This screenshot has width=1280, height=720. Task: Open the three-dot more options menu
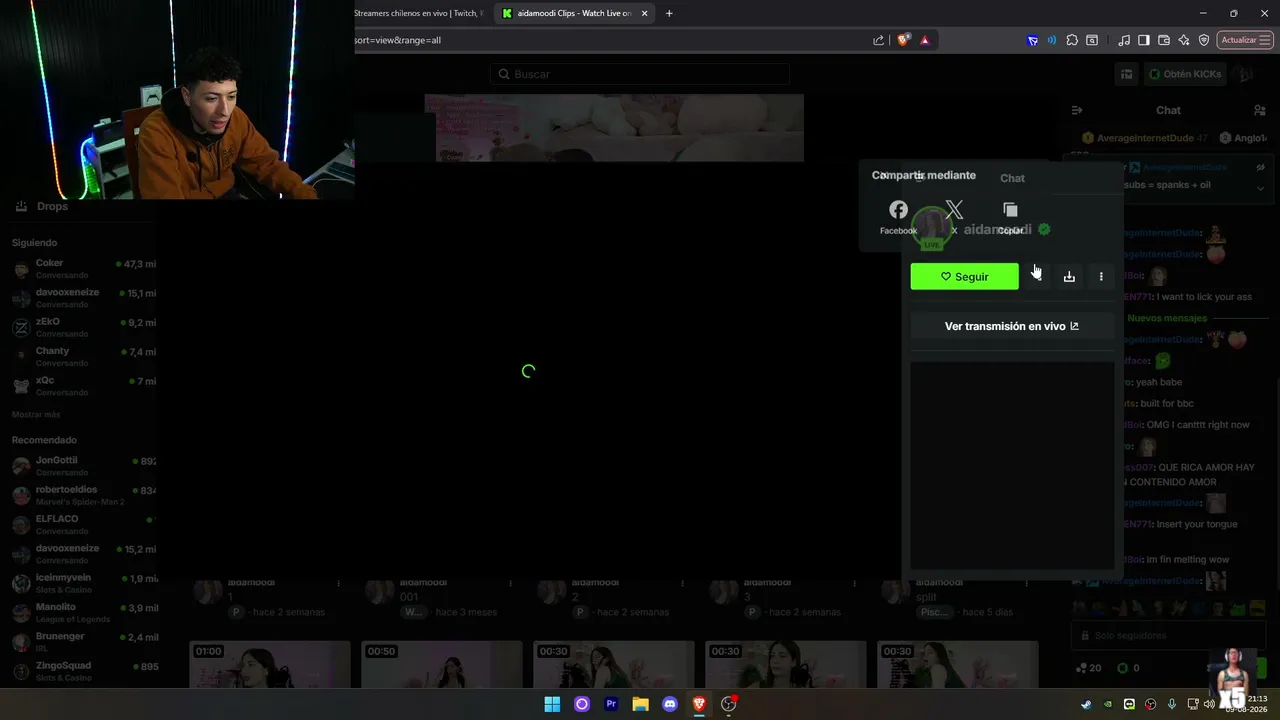tap(1101, 277)
